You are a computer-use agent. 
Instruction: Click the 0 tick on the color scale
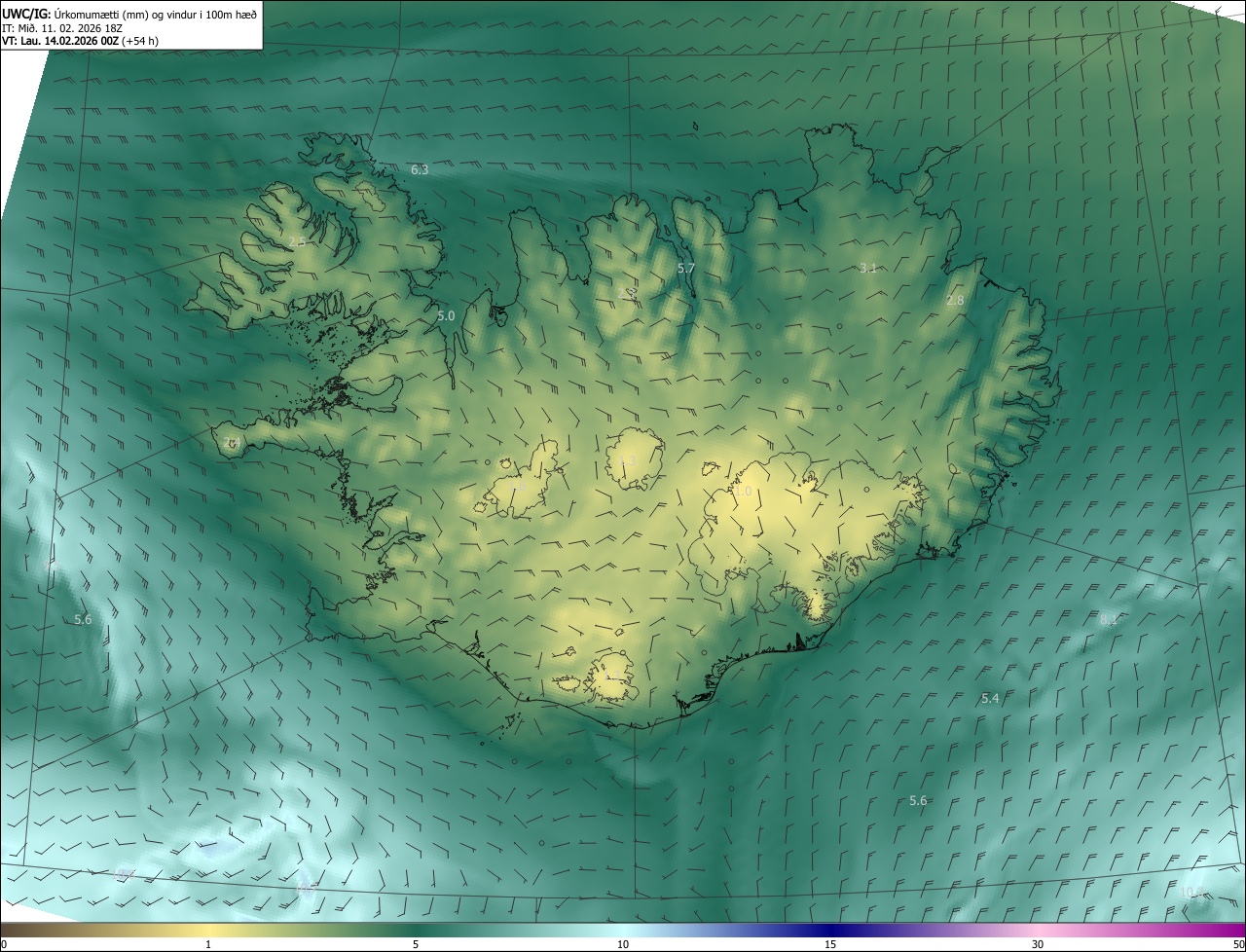click(4, 944)
